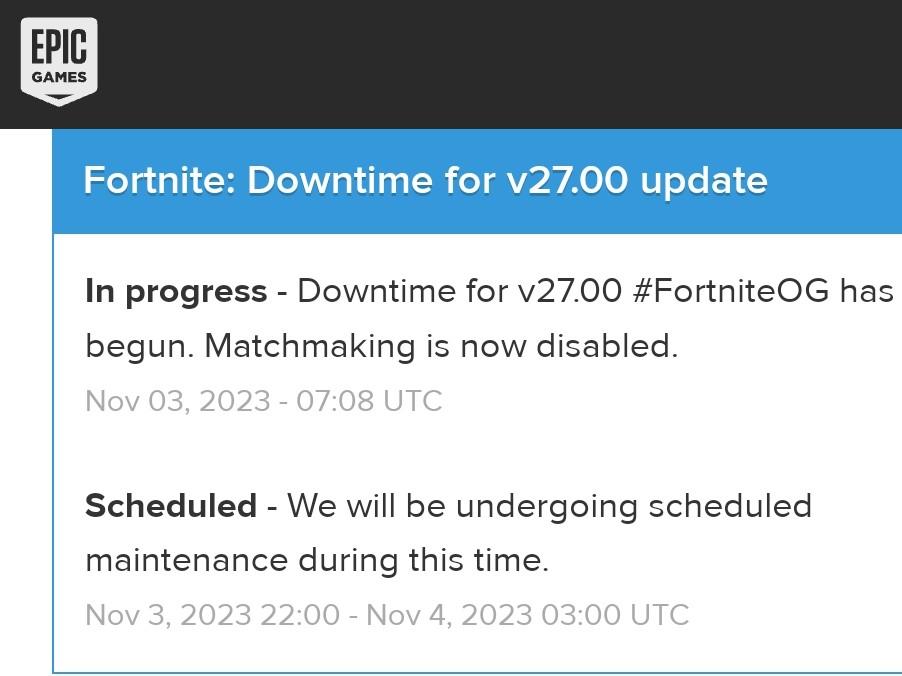
Task: Click the word "GAMES" in the logo
Action: pyautogui.click(x=59, y=77)
